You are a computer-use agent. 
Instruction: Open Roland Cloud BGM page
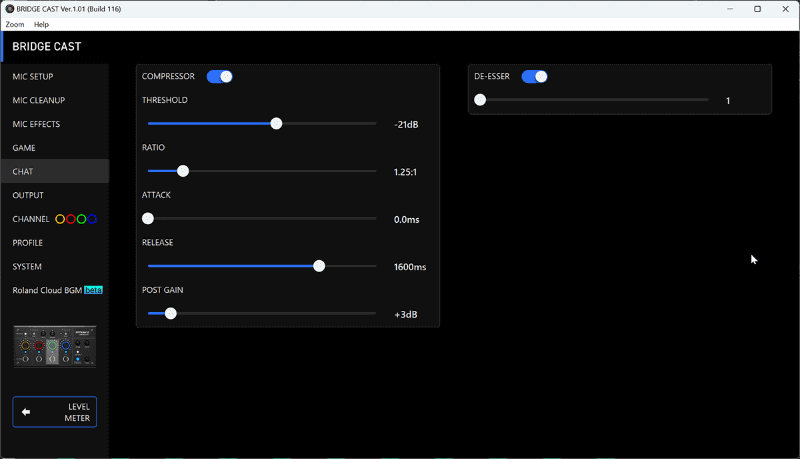point(55,290)
